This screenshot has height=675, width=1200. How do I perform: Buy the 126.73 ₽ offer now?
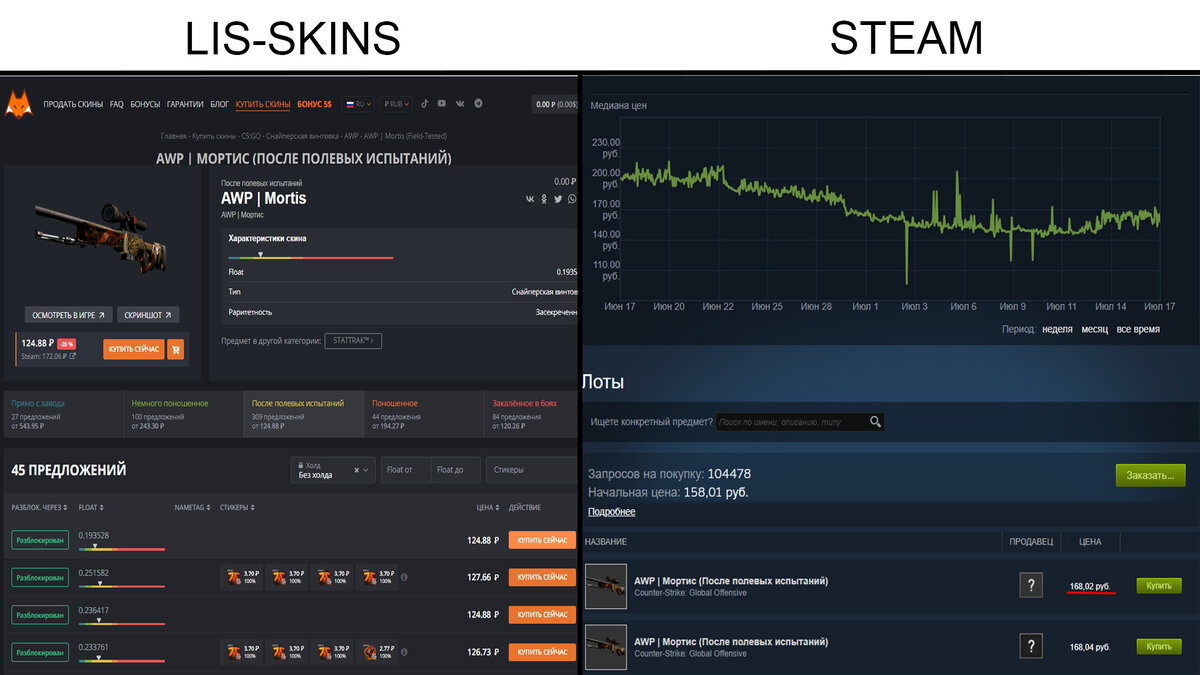[x=542, y=652]
